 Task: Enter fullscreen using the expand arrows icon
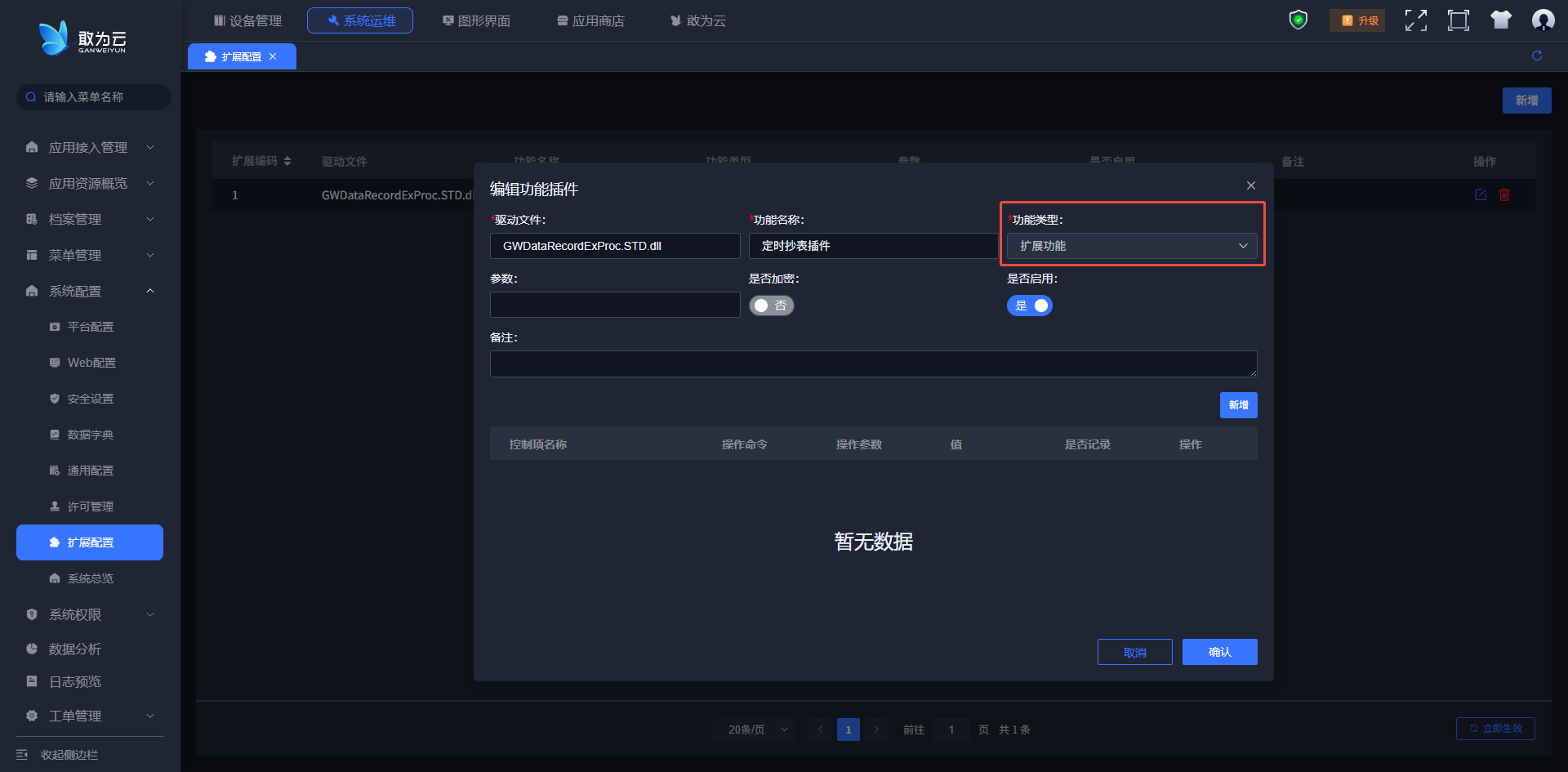point(1415,20)
